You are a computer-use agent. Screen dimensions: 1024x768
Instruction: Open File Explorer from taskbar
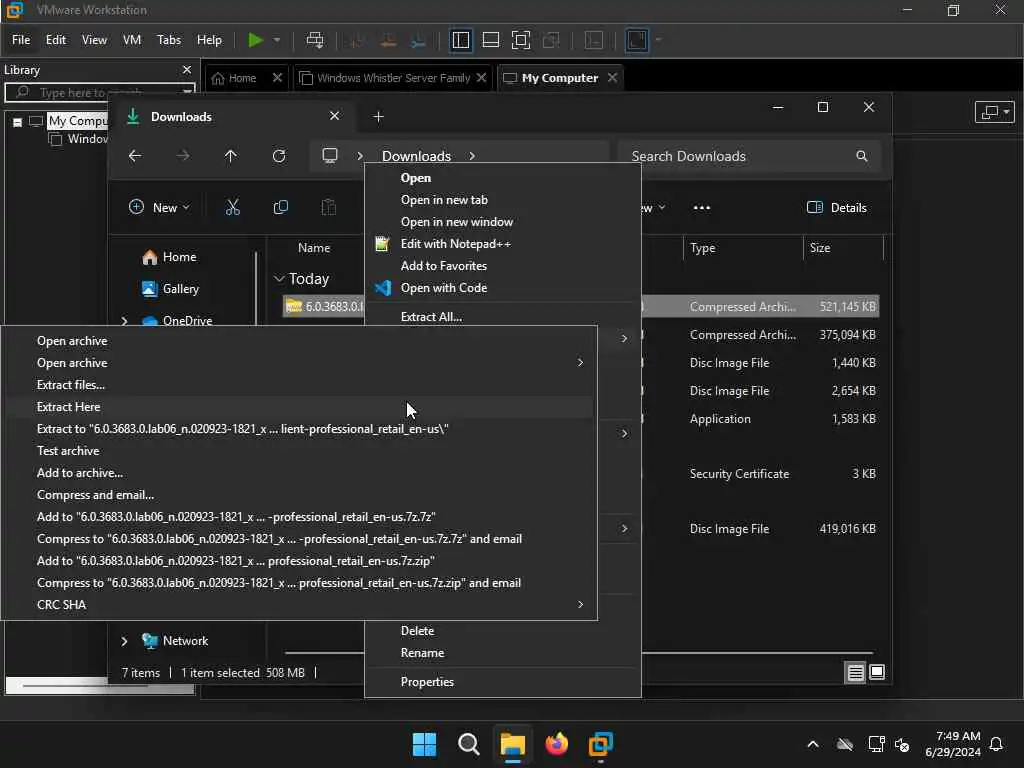pyautogui.click(x=513, y=744)
